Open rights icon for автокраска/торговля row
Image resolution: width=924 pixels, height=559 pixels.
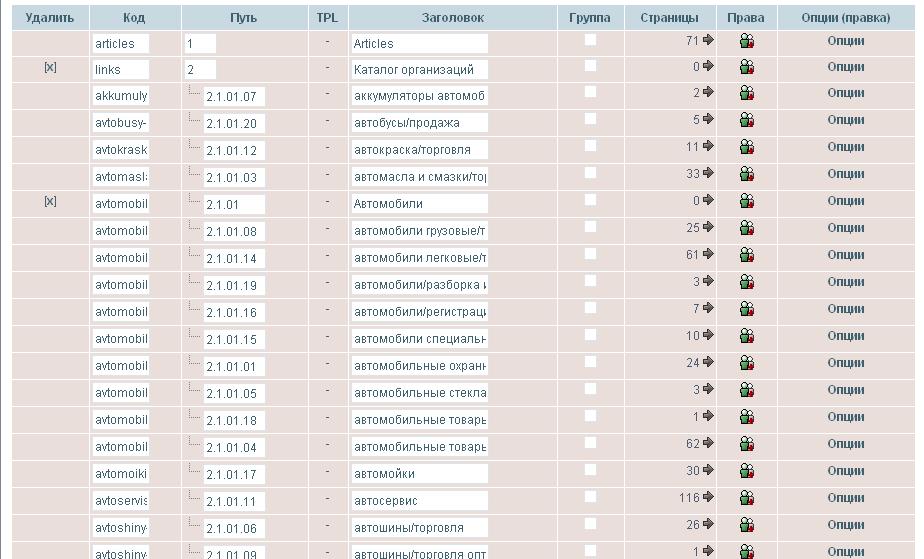click(746, 148)
